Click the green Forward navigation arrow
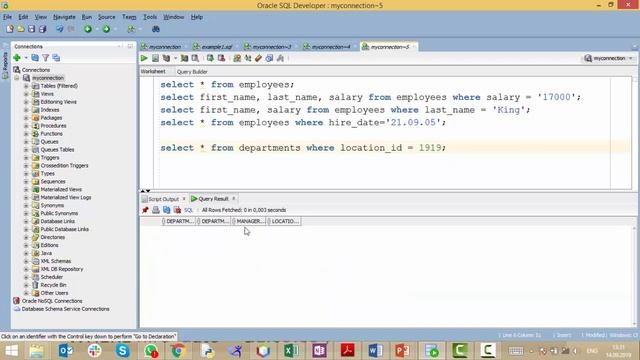This screenshot has width=640, height=360. (x=106, y=29)
